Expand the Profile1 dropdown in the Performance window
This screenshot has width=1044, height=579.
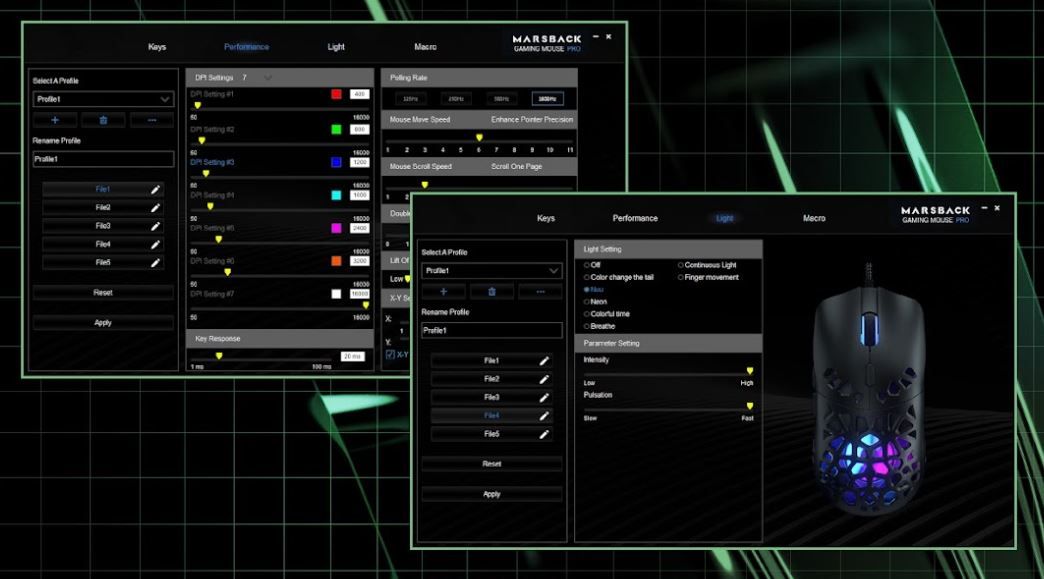pos(165,99)
